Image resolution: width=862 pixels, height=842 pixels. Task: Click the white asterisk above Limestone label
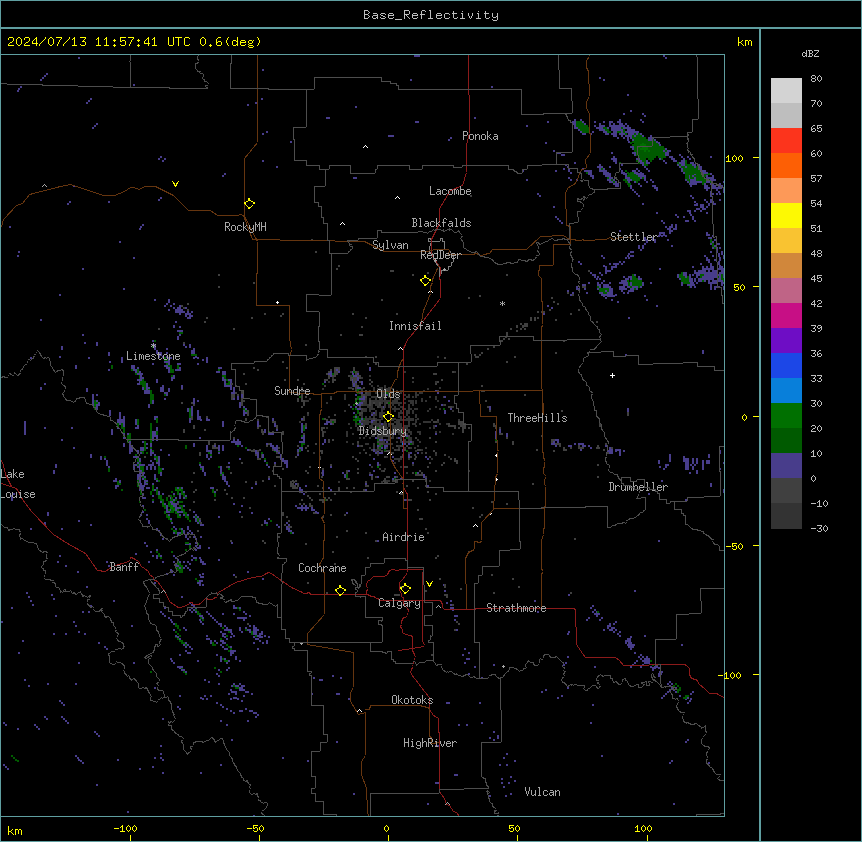(x=153, y=345)
